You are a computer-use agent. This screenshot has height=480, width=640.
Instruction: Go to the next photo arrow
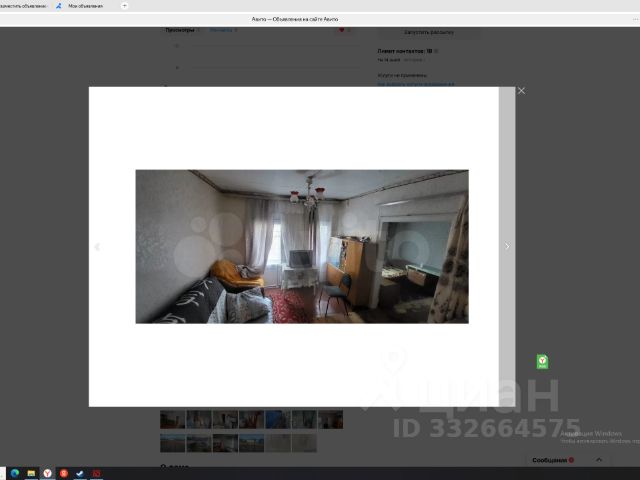pyautogui.click(x=507, y=246)
